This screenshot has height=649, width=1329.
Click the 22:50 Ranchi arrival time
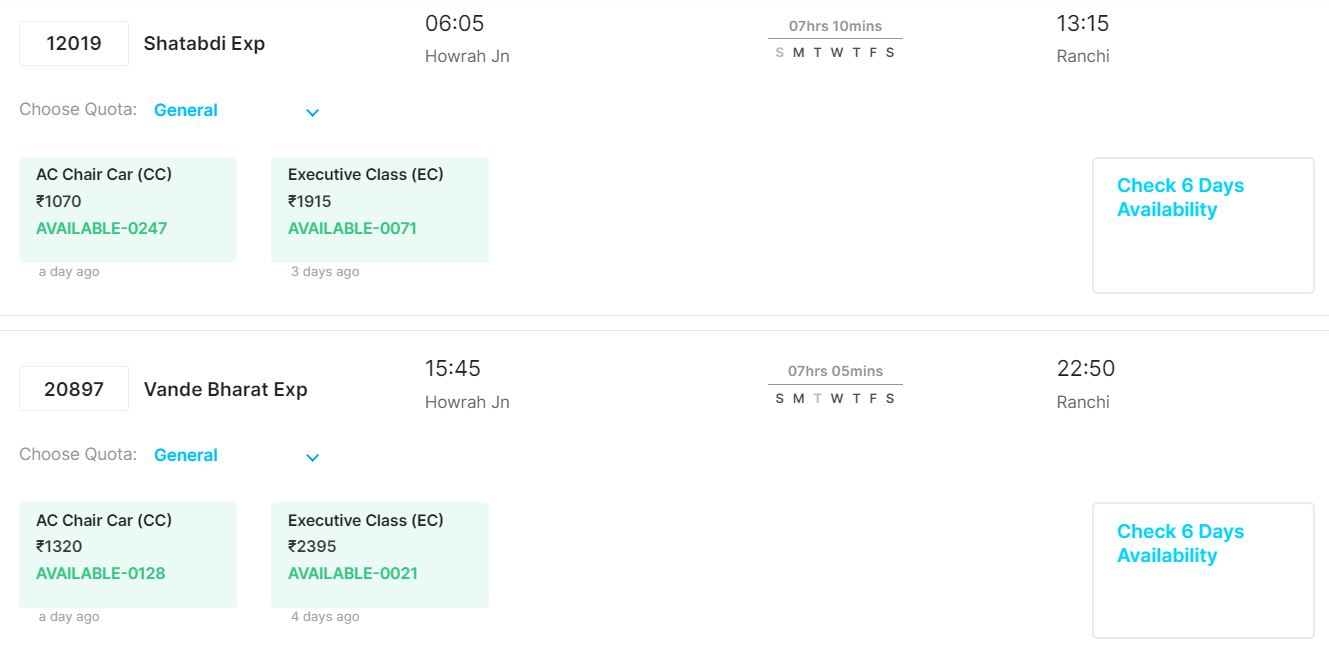click(x=1085, y=369)
